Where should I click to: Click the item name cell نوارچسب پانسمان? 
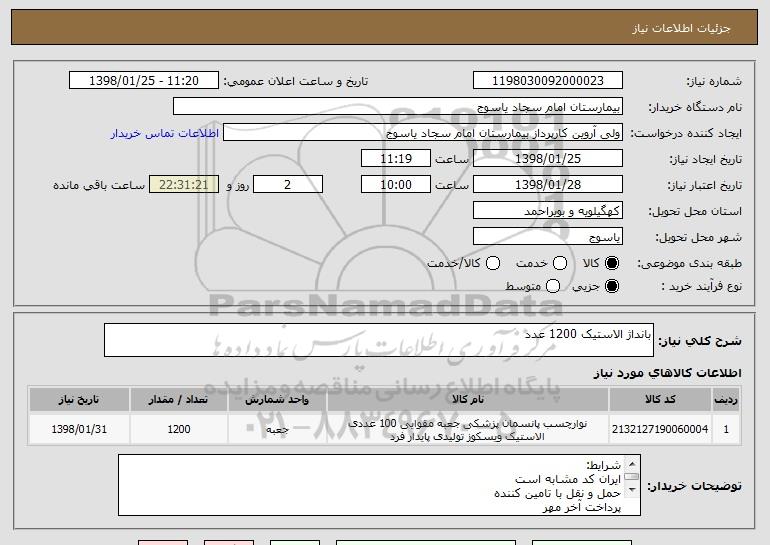468,430
